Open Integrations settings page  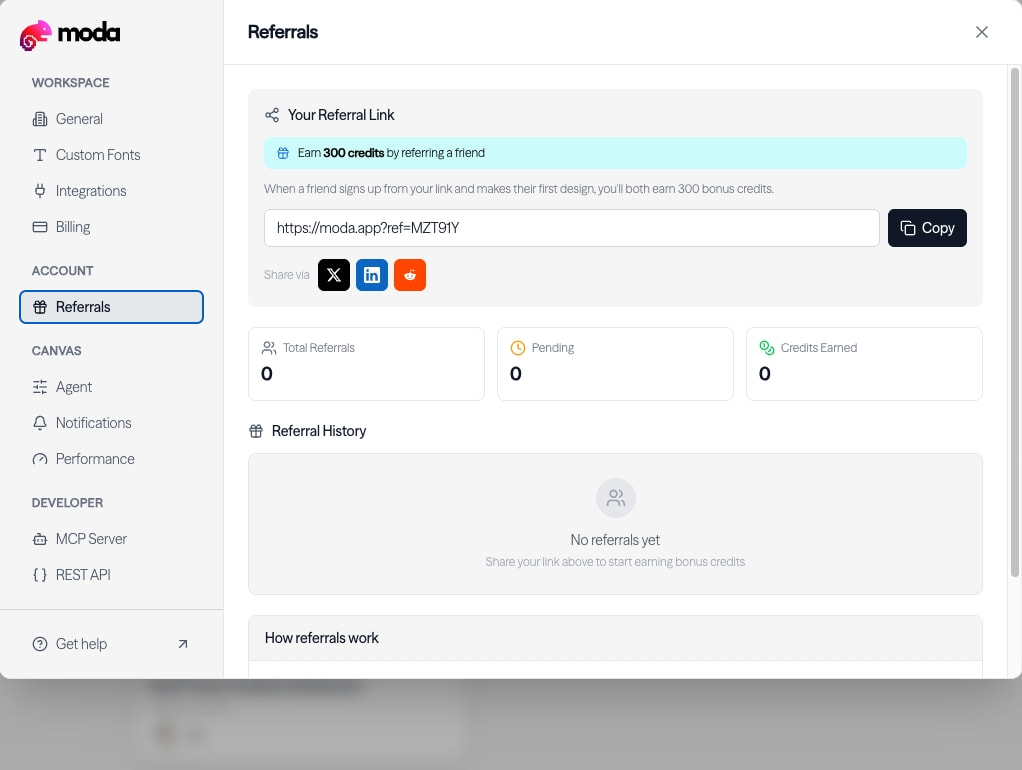[x=111, y=190]
